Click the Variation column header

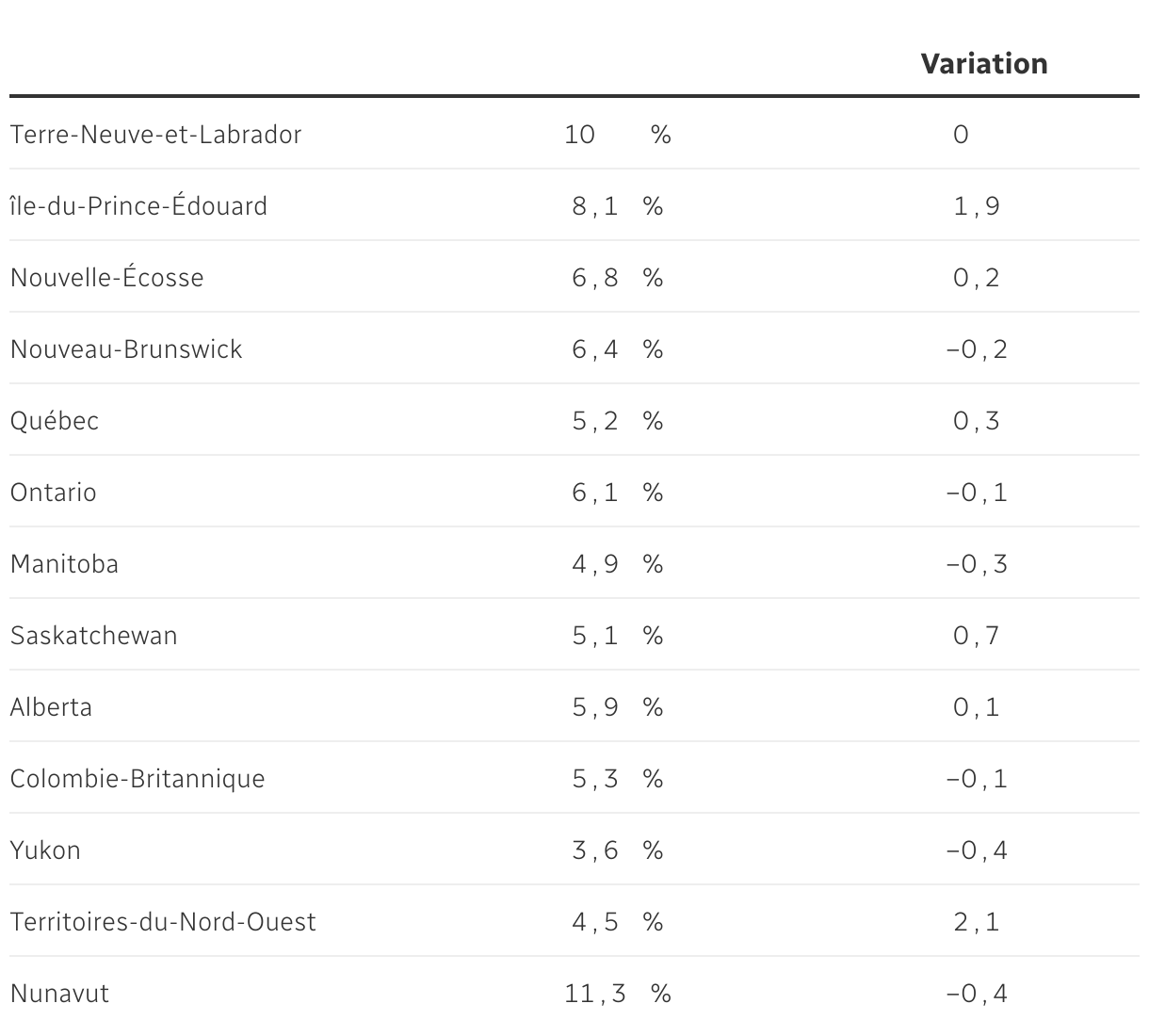[983, 64]
